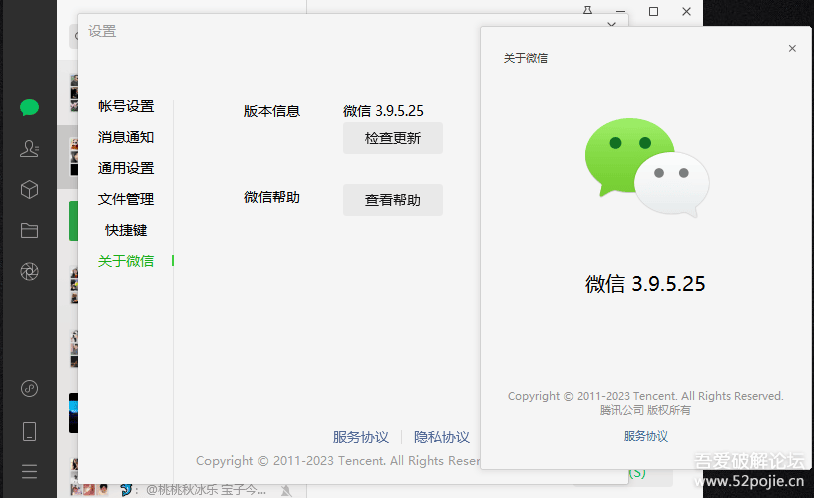Switch to the 通用设置 tab
The width and height of the screenshot is (814, 498).
click(126, 168)
